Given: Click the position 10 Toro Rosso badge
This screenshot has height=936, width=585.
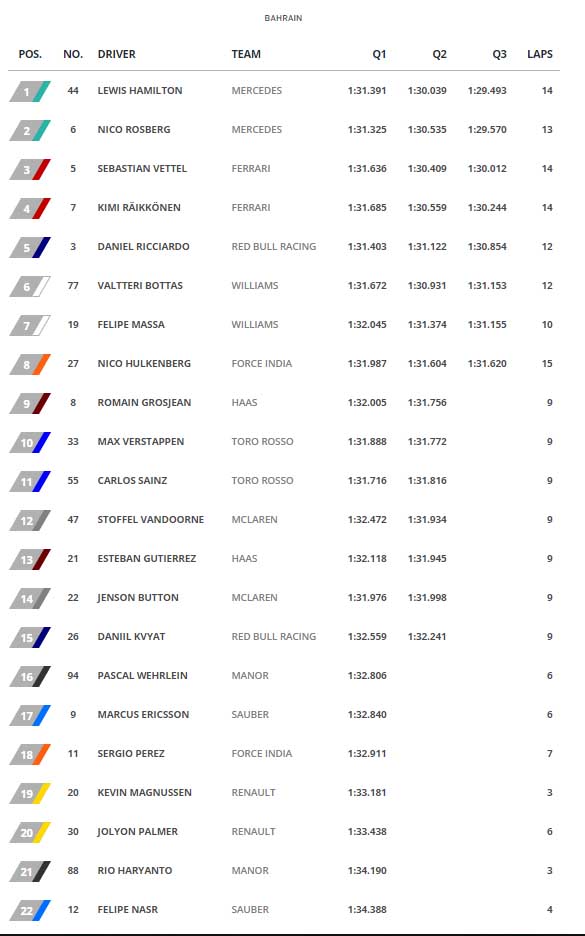Looking at the screenshot, I should 30,442.
